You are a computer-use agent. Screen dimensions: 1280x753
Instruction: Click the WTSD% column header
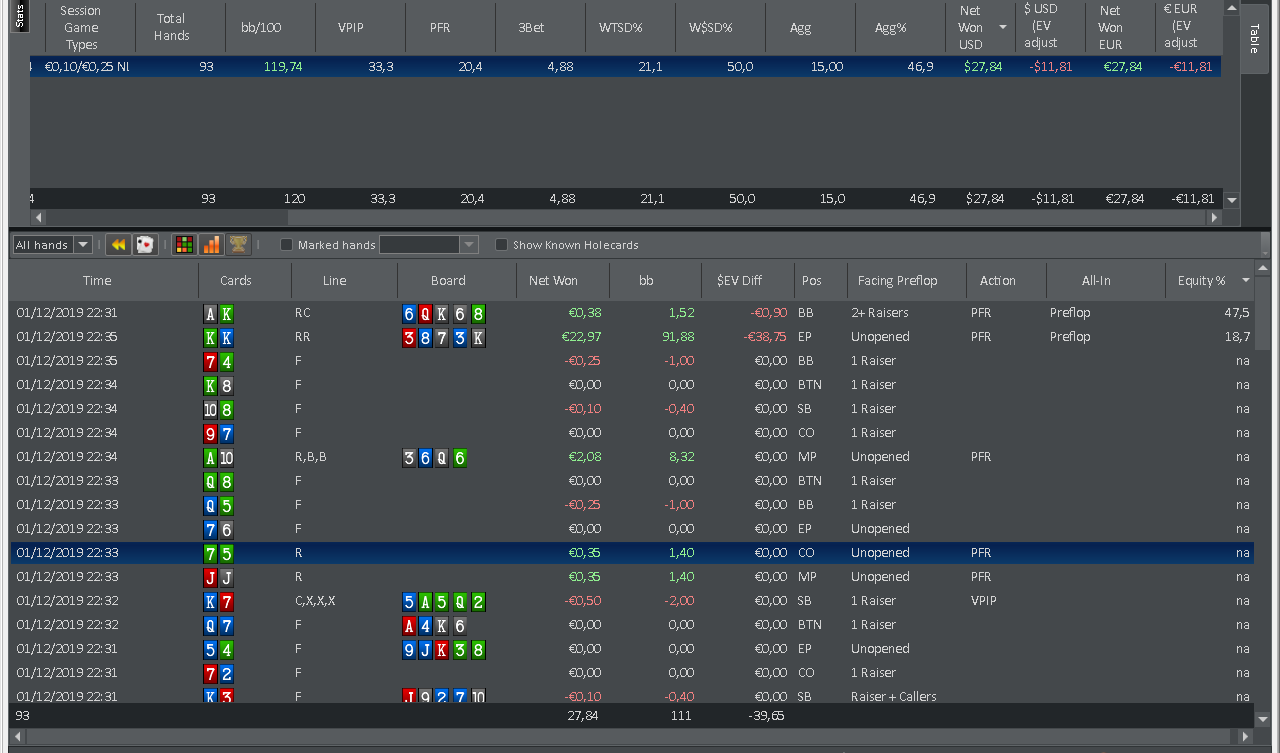[621, 27]
